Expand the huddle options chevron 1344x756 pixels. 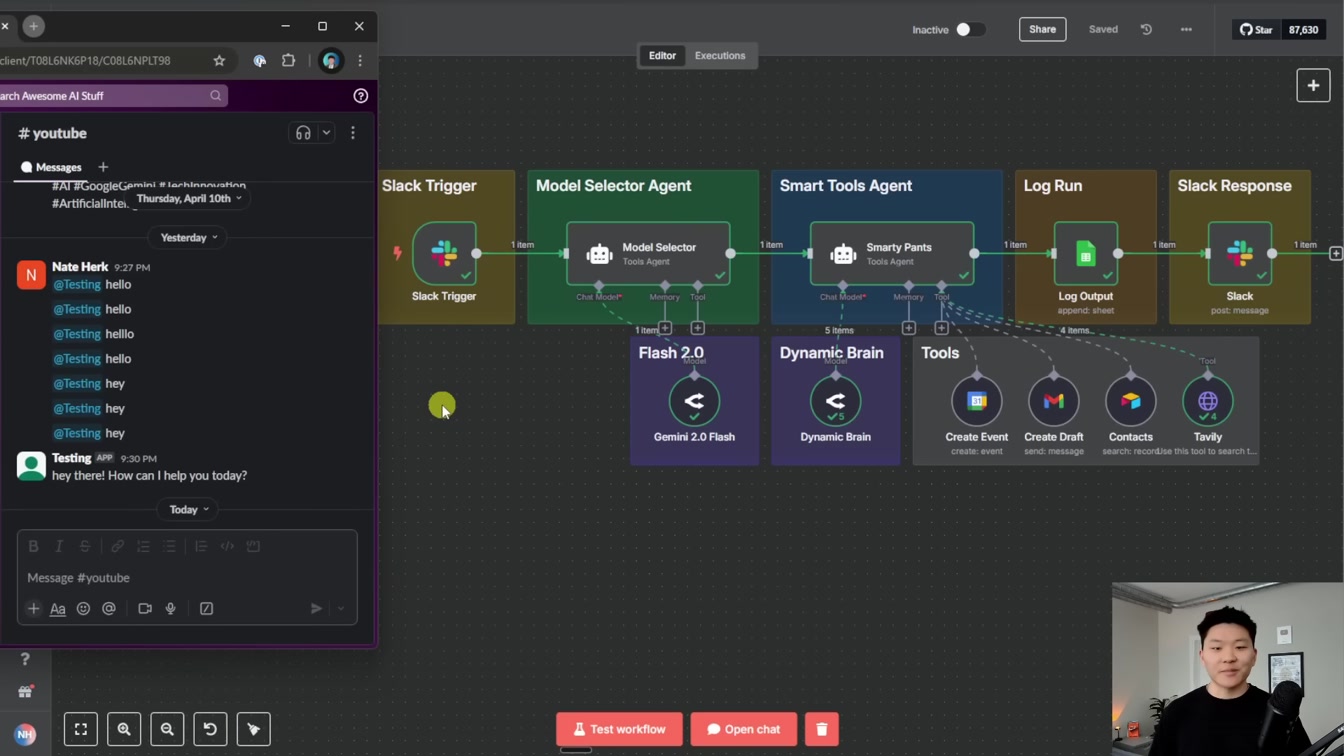[326, 133]
